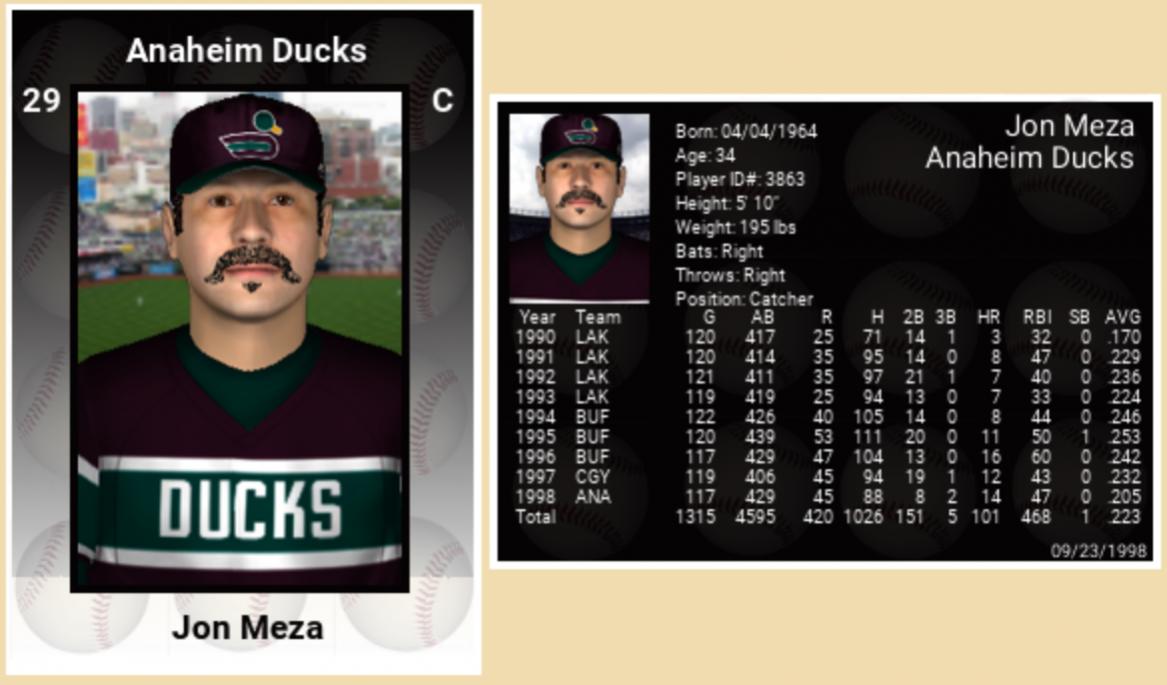Click the HR column header
1167x685 pixels.
(988, 317)
